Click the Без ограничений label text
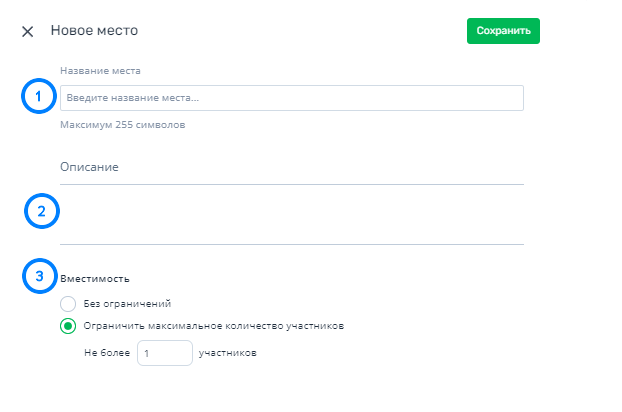The image size is (622, 412). click(127, 304)
